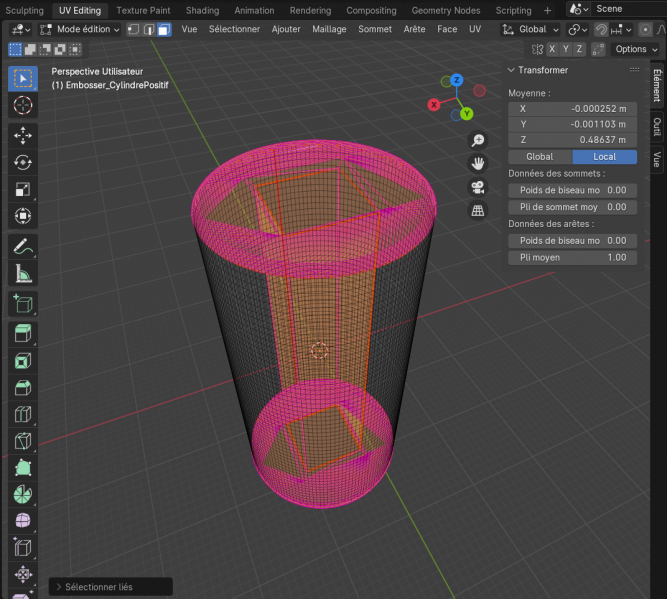Viewport: 667px width, 599px height.
Task: Activate the Rotate tool
Action: (x=22, y=162)
